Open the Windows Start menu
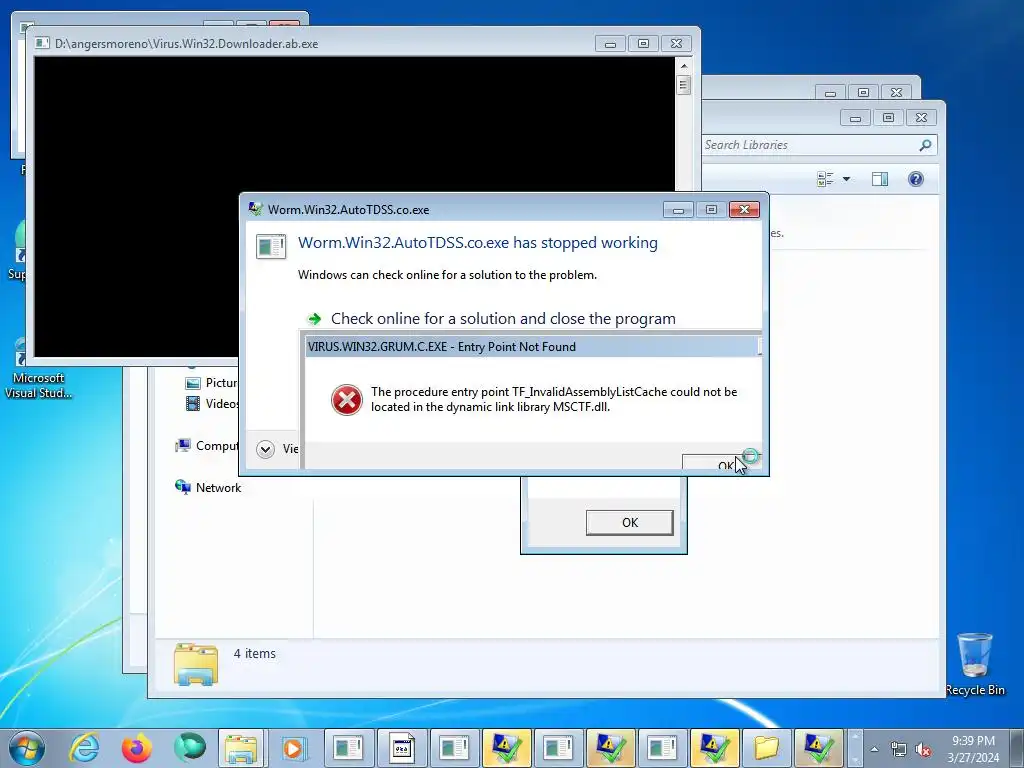Screen dimensions: 1024x768 pyautogui.click(x=27, y=748)
